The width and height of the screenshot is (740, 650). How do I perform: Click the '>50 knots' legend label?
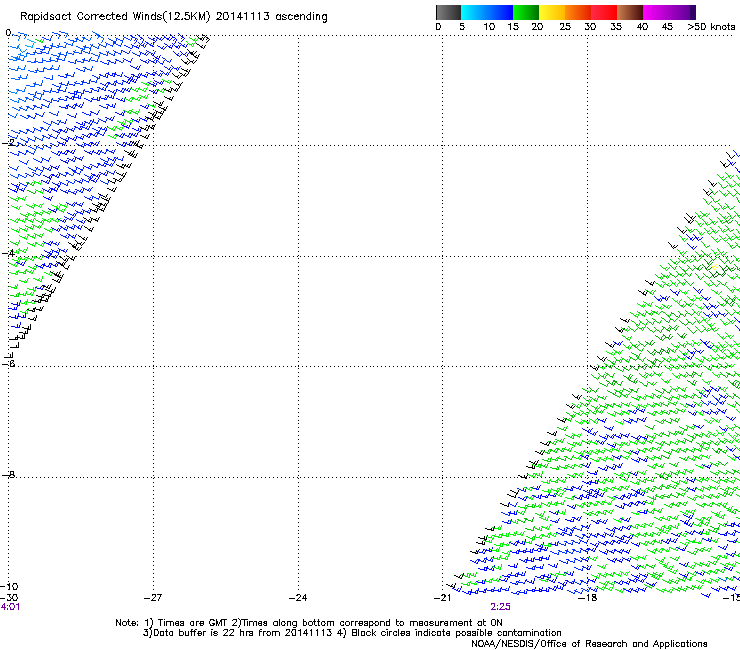(711, 27)
